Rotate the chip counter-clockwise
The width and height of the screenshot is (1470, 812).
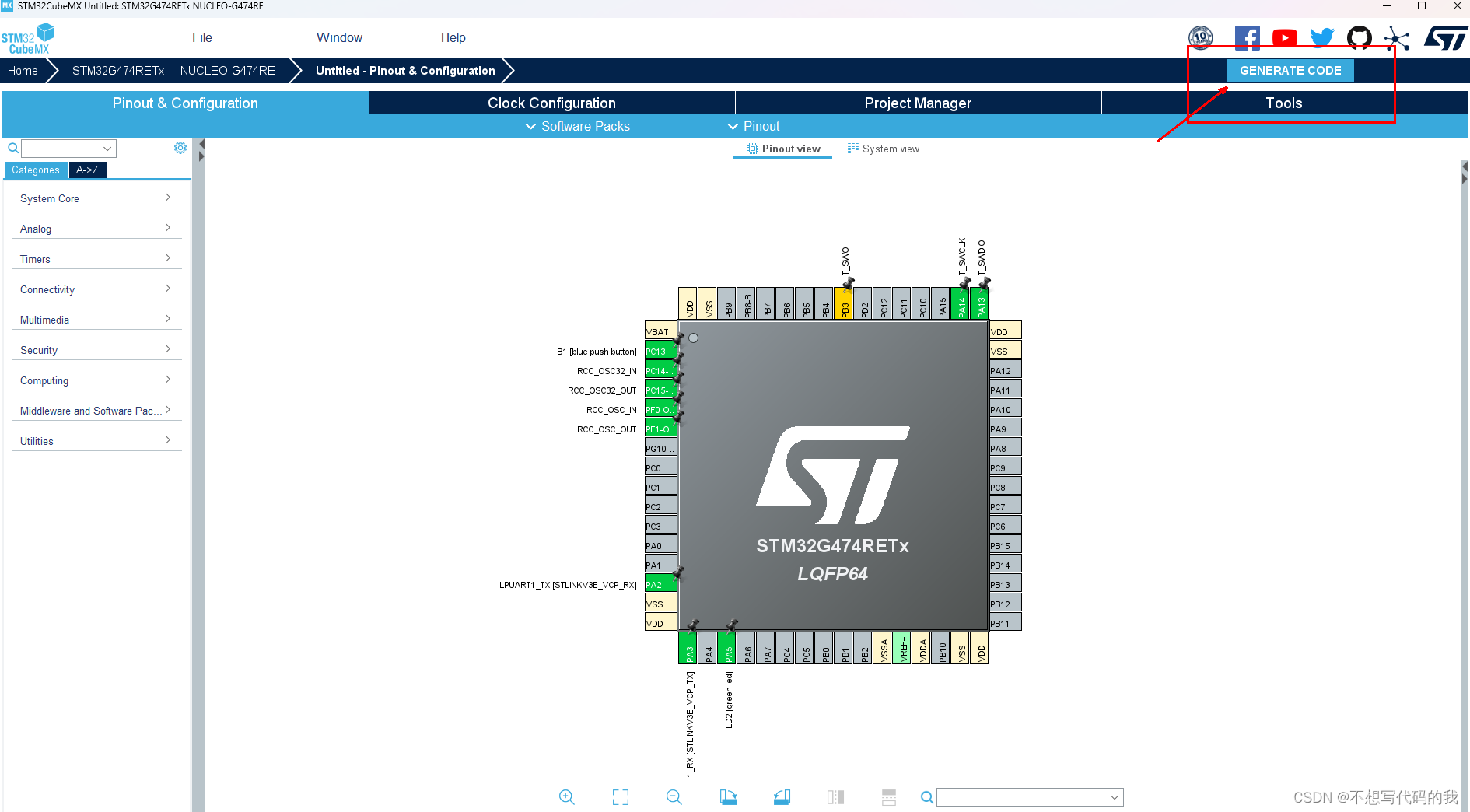click(x=782, y=797)
